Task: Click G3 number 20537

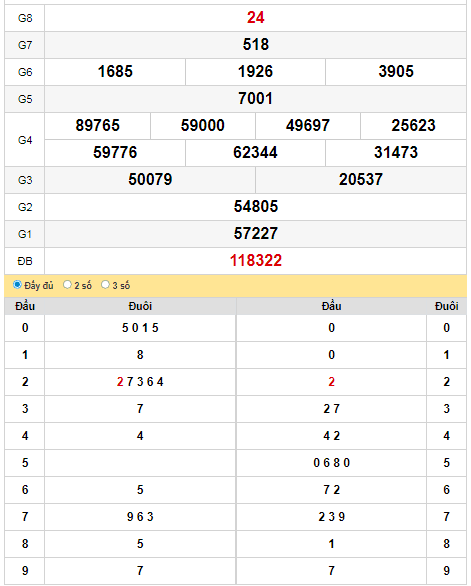Action: point(361,179)
